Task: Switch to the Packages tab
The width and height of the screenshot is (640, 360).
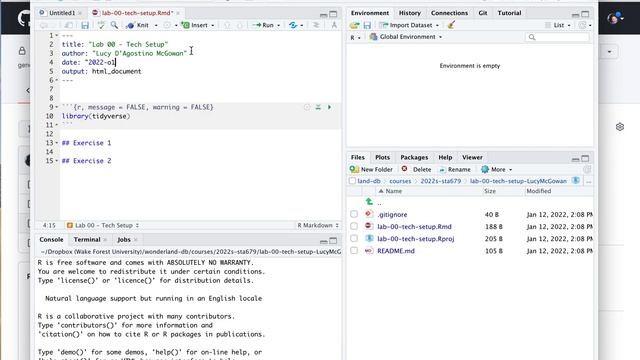Action: point(414,158)
